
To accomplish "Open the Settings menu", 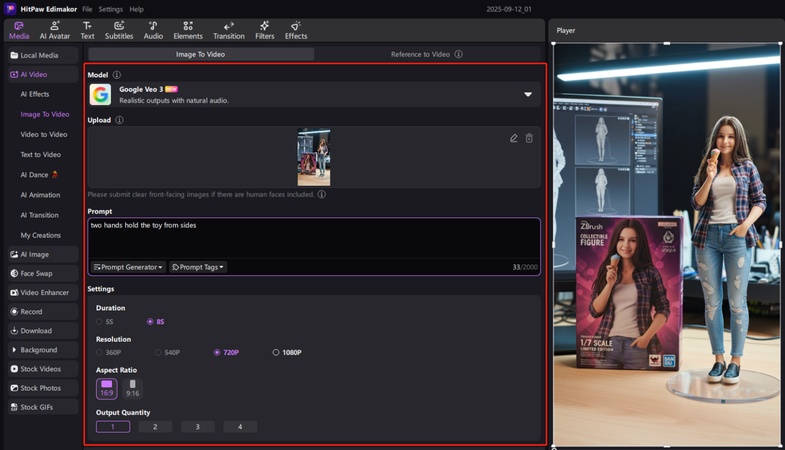I will (x=111, y=9).
